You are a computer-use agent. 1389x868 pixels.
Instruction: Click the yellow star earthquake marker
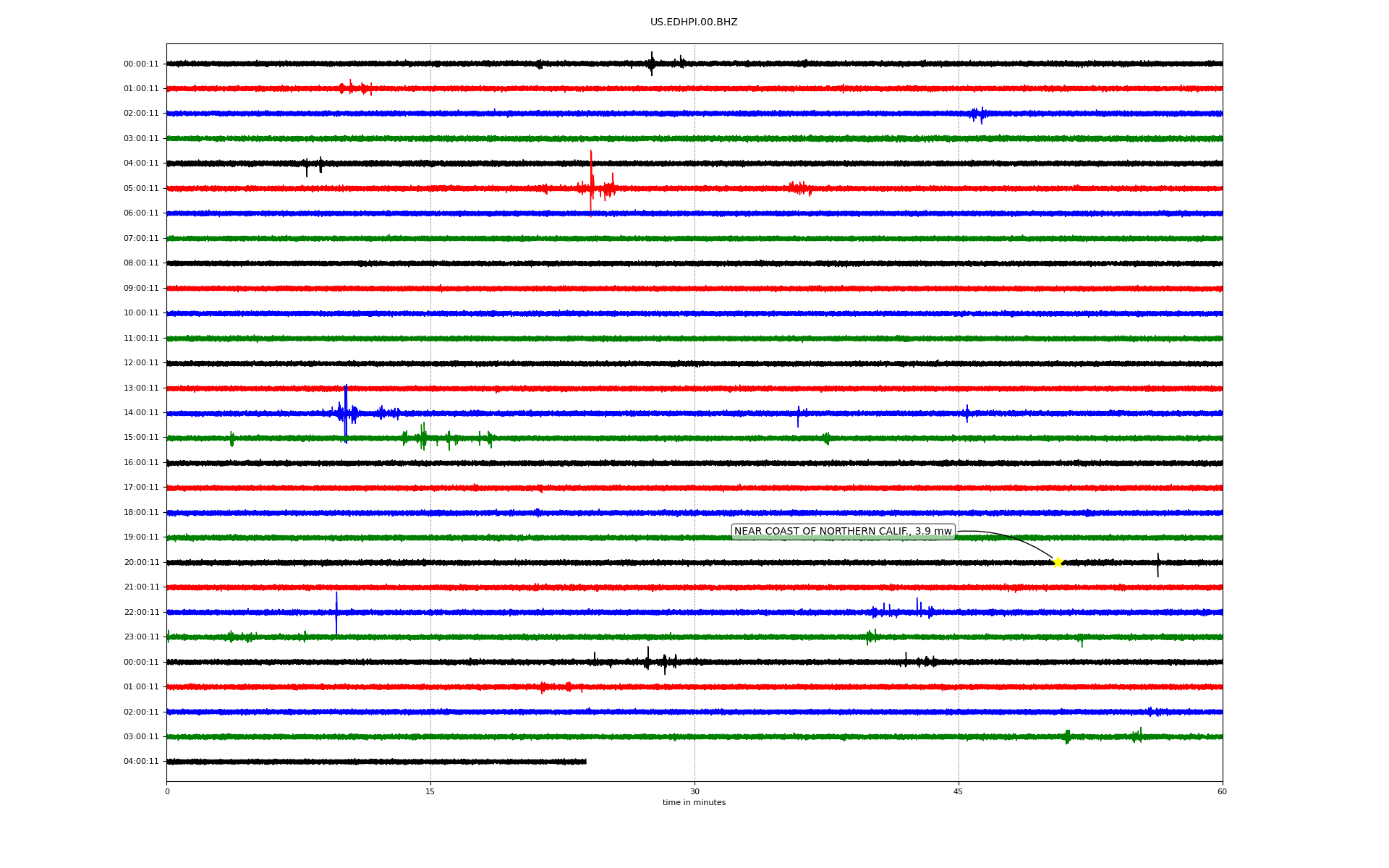(1058, 562)
